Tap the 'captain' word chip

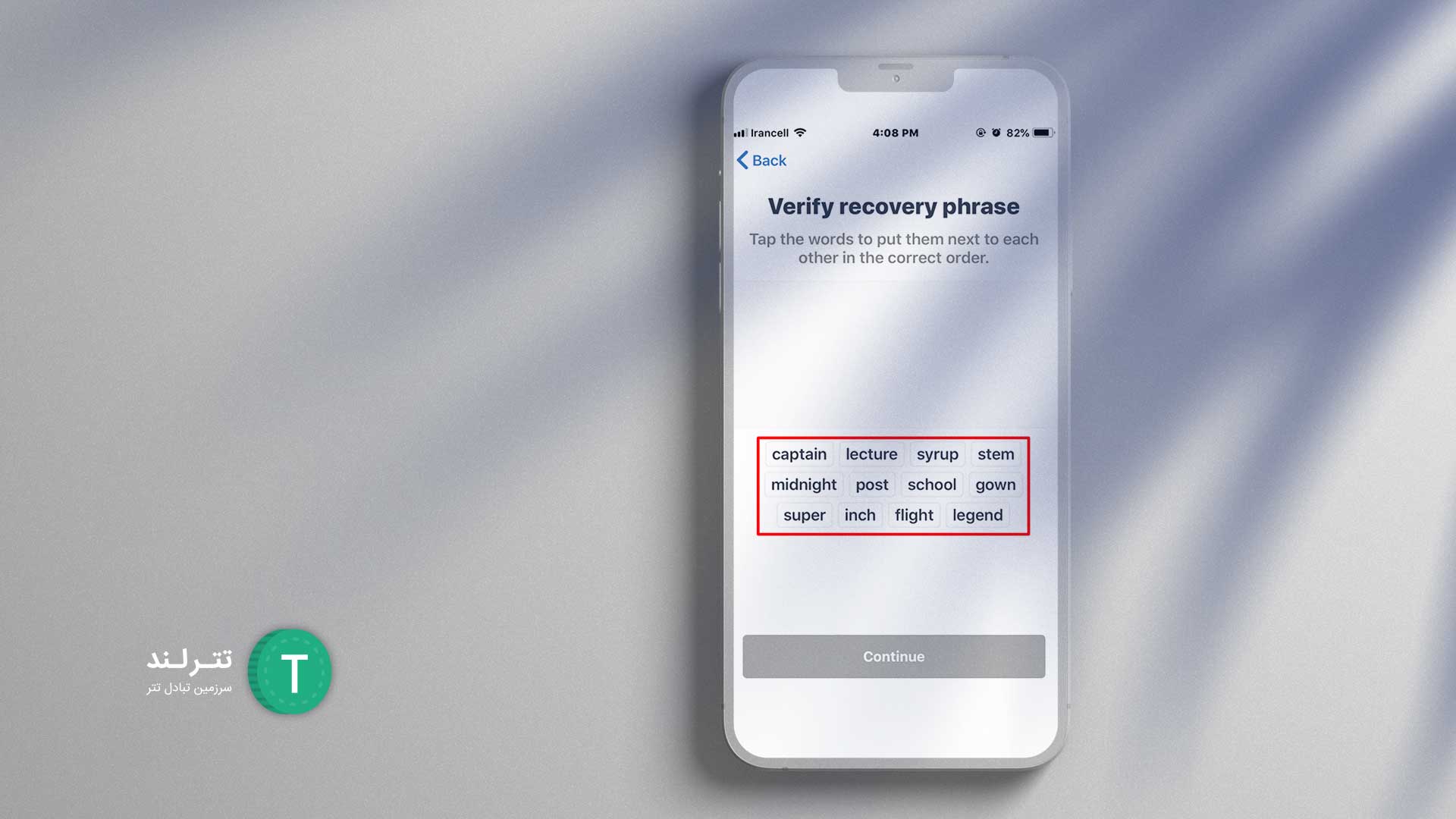(800, 454)
